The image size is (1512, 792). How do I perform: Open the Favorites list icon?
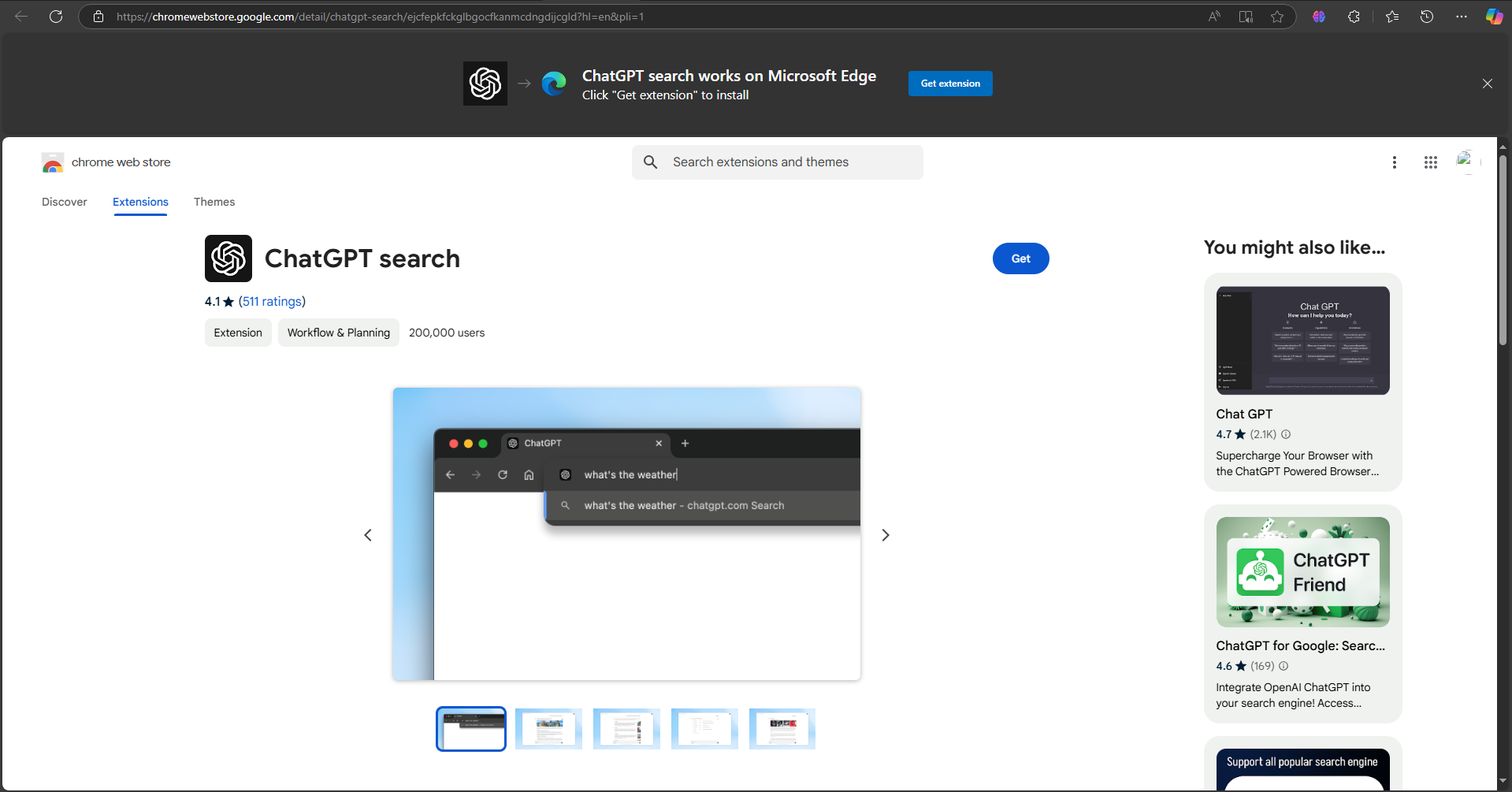1392,17
